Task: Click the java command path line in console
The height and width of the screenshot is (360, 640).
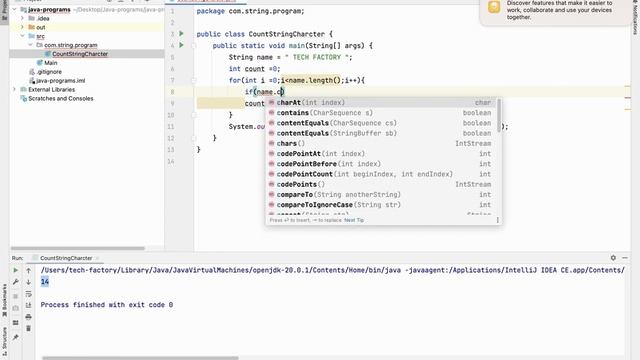Action: (333, 270)
